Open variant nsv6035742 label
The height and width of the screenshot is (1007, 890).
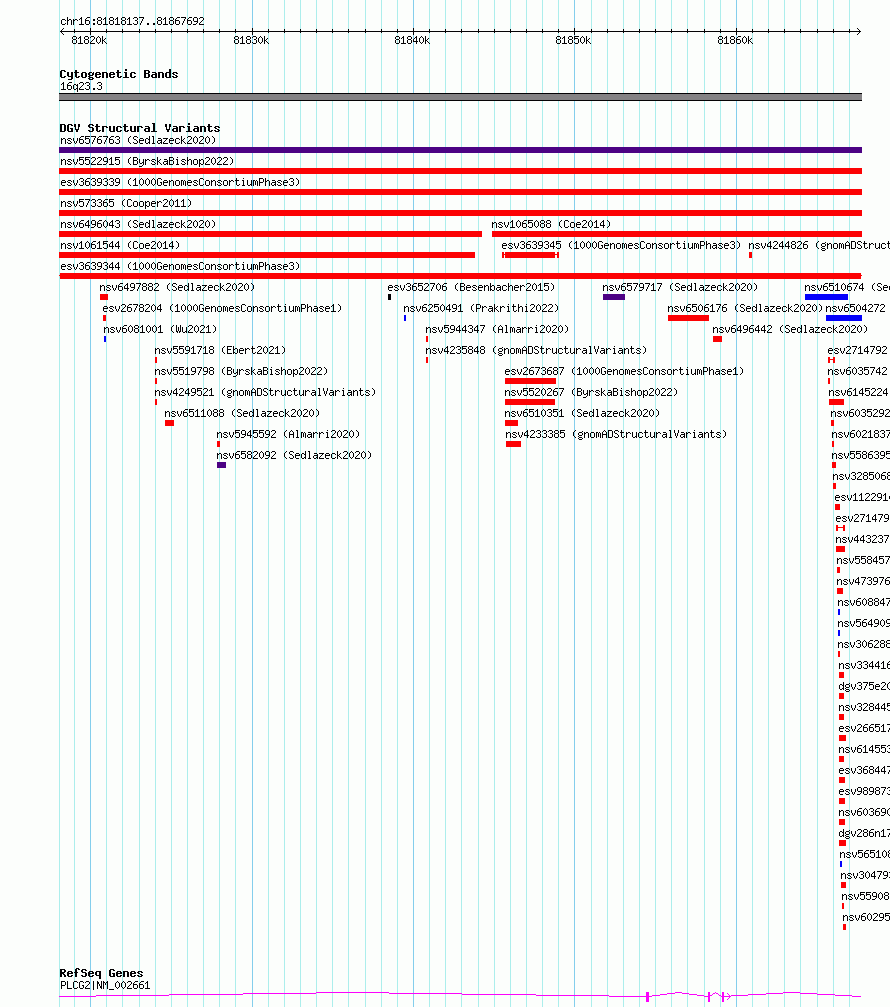(858, 372)
